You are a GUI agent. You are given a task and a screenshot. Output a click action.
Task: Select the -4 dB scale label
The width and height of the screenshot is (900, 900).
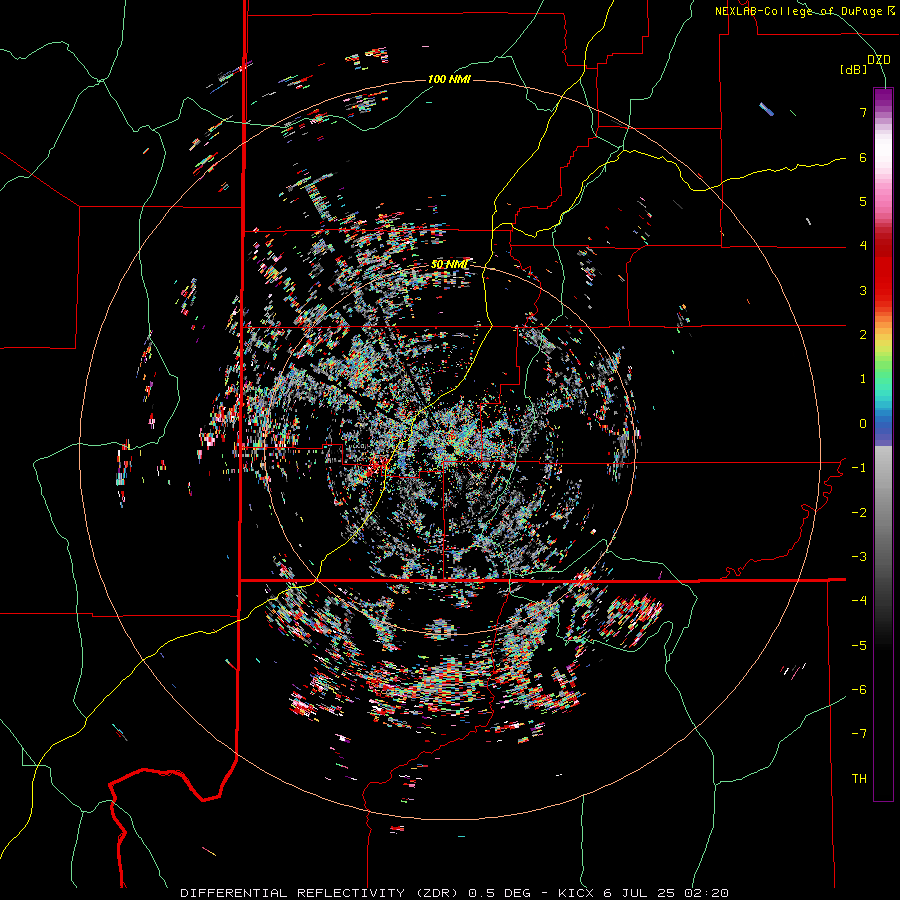(859, 601)
